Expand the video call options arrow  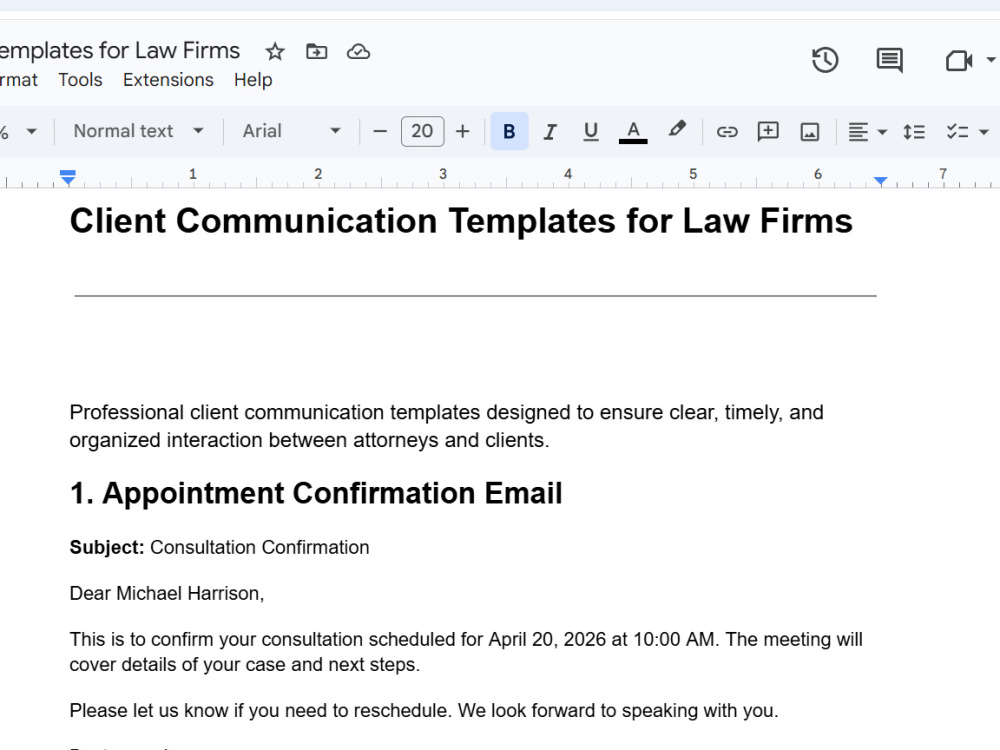[x=990, y=60]
